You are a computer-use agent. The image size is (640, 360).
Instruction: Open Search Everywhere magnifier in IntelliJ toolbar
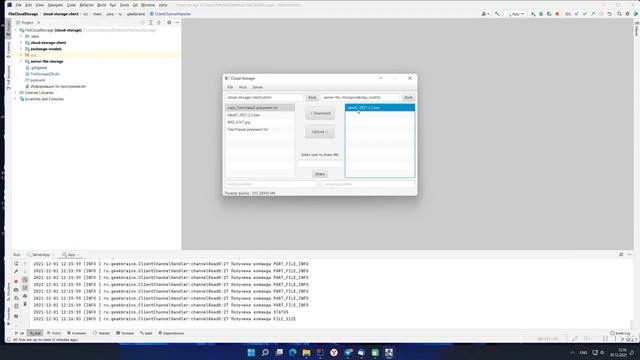click(619, 14)
